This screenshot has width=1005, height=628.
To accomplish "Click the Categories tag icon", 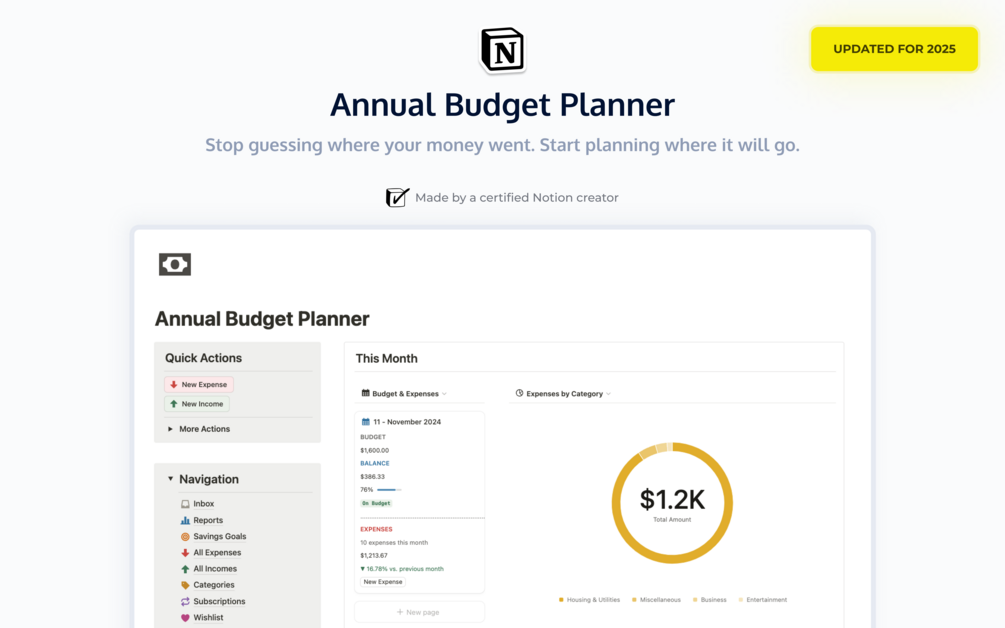I will click(x=185, y=585).
